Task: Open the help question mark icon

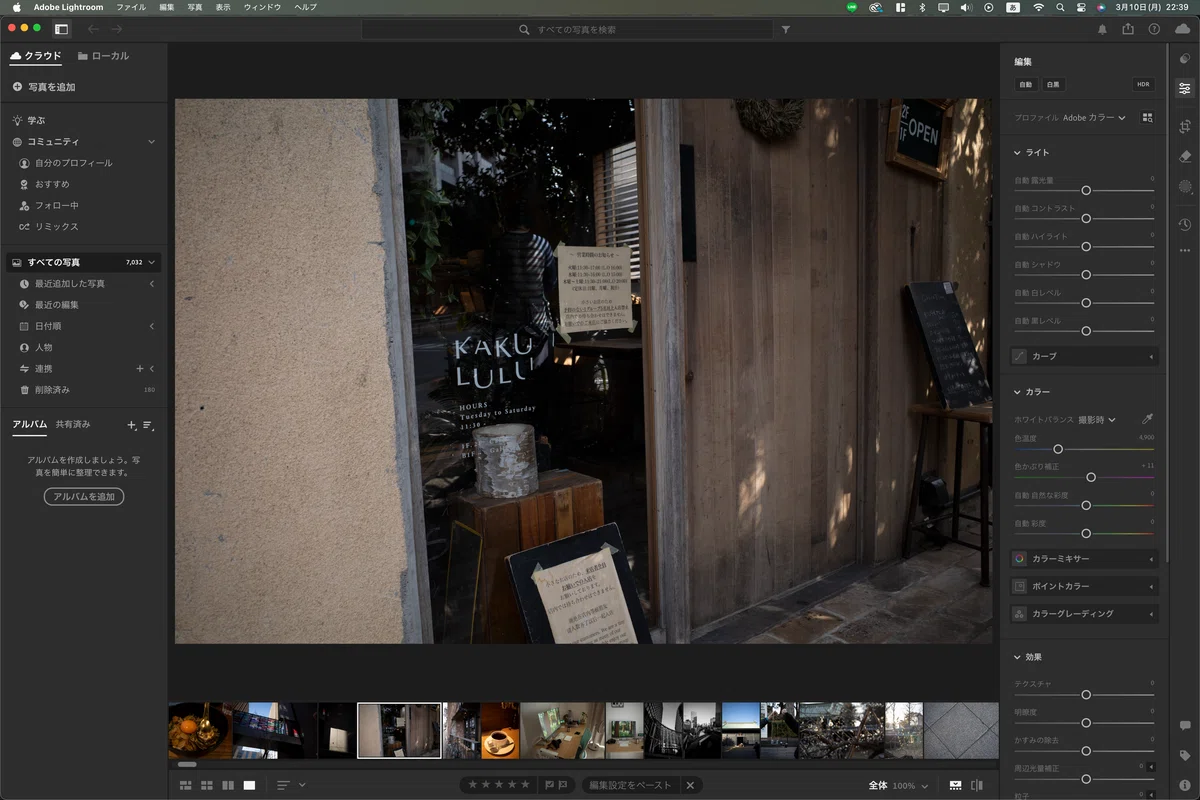Action: [x=1154, y=30]
